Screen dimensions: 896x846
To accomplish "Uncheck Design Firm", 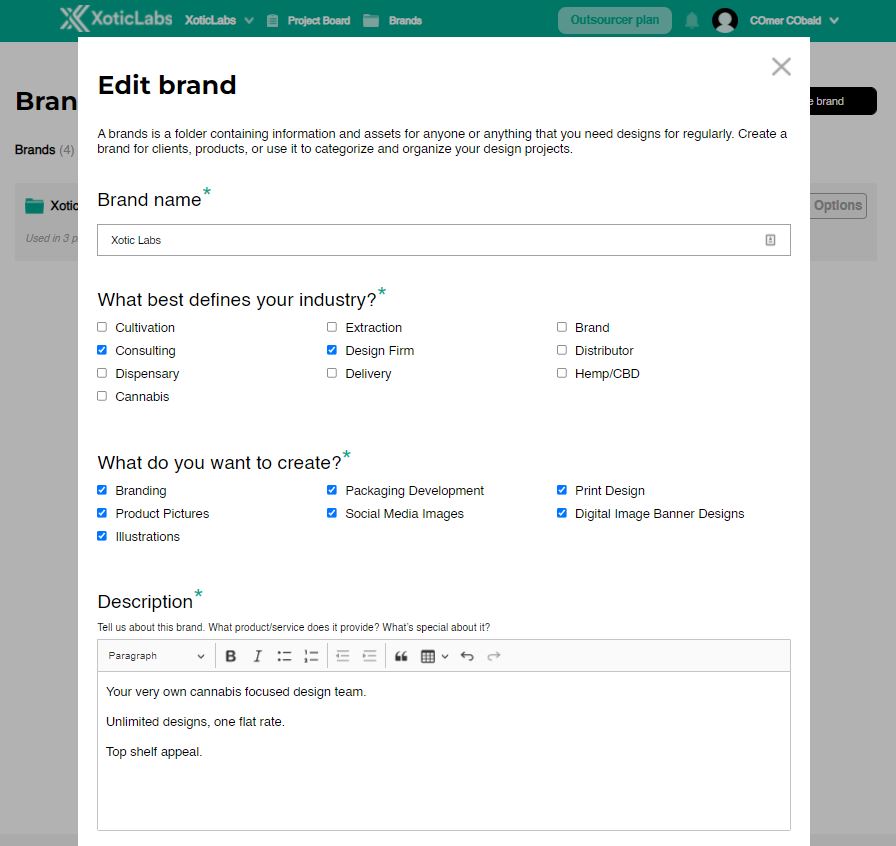I will [x=331, y=350].
